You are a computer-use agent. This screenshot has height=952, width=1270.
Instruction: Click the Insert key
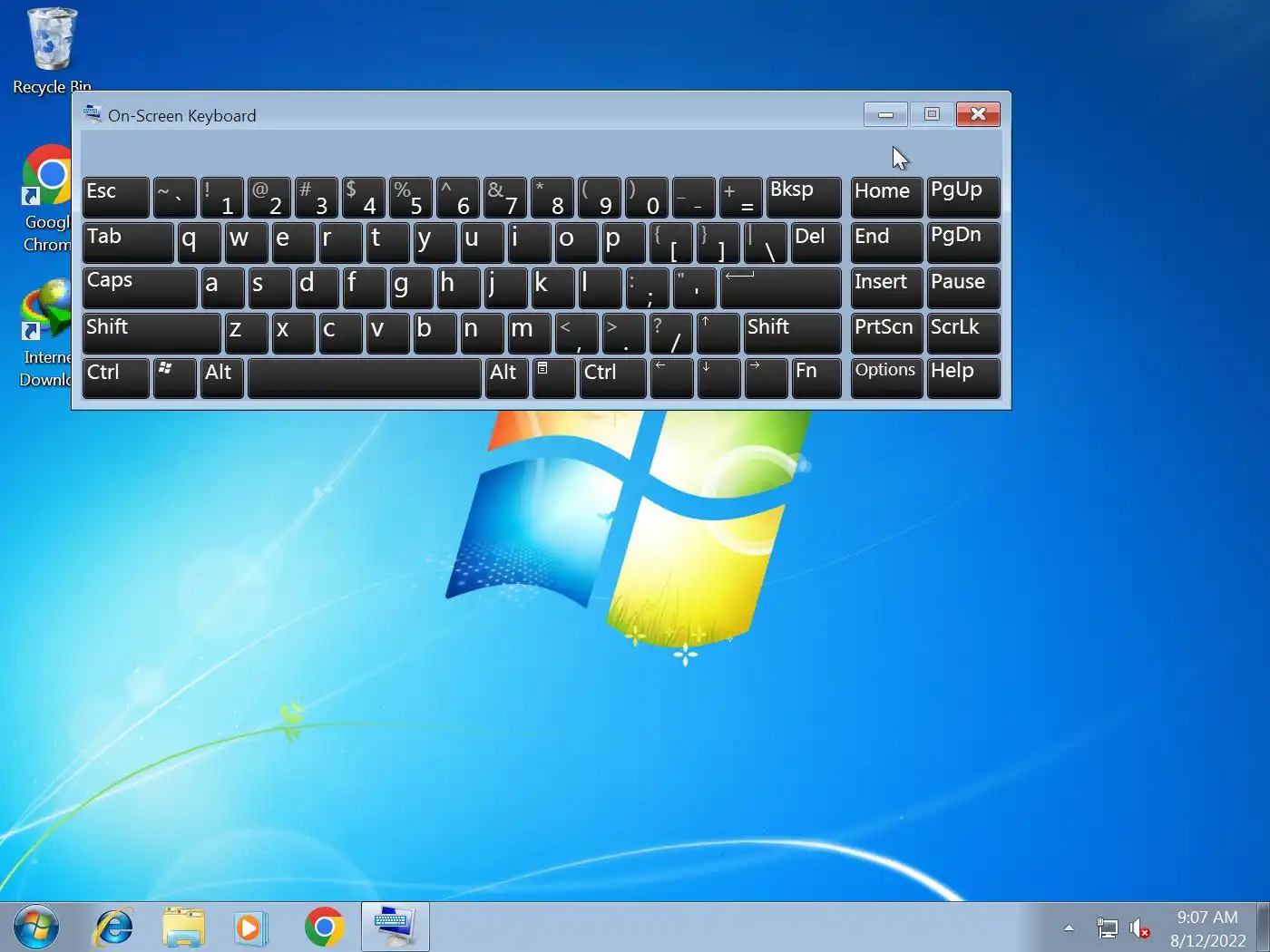(x=886, y=287)
